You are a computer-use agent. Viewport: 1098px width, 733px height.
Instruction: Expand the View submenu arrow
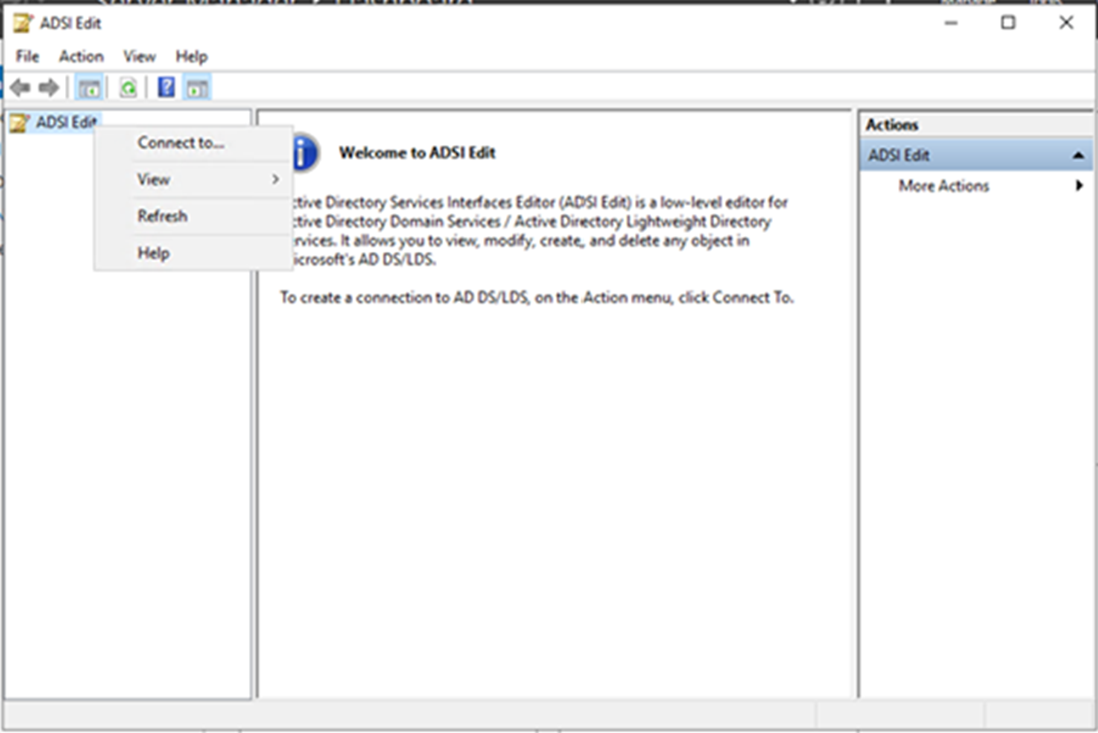276,179
